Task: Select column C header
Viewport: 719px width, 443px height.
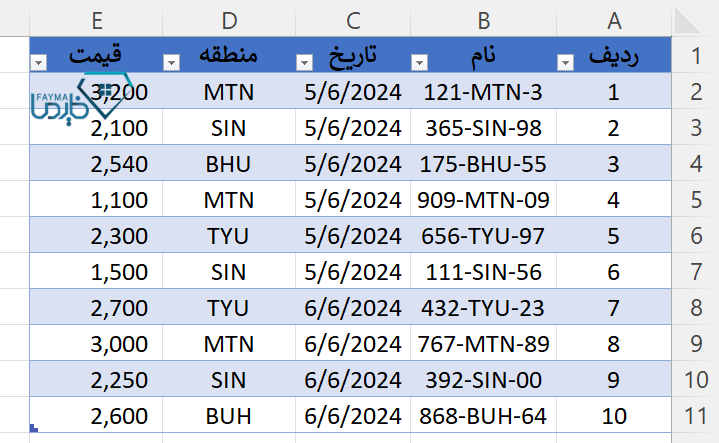Action: point(353,21)
